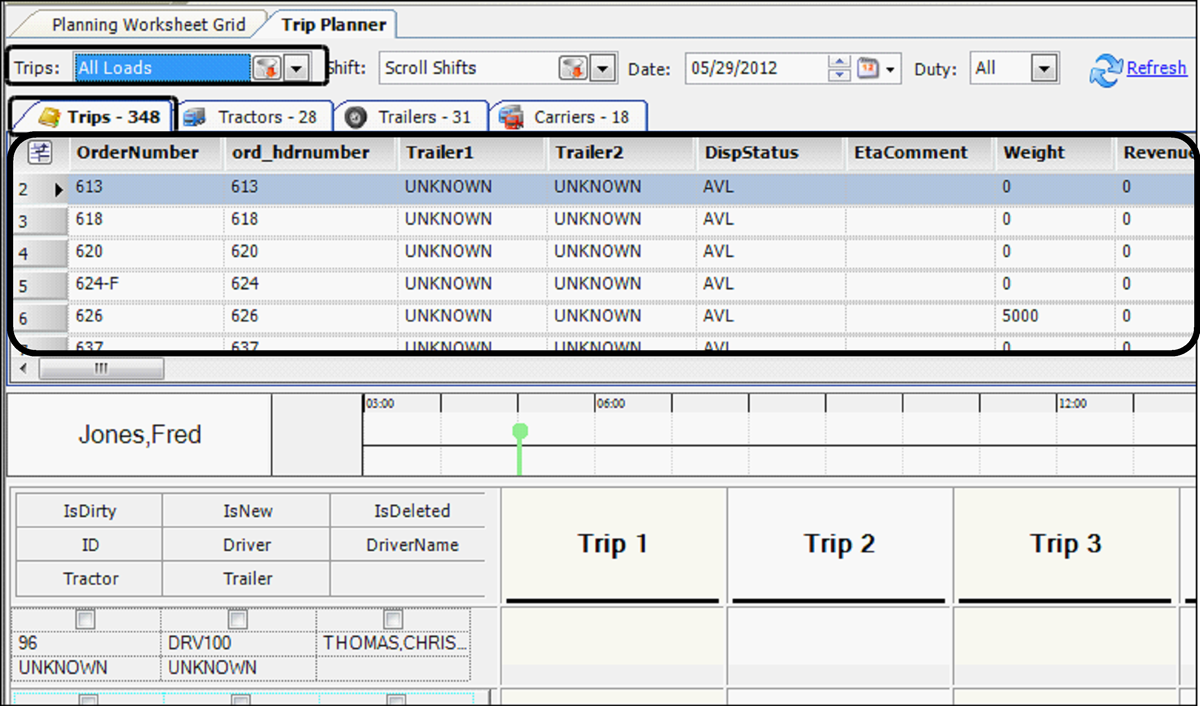Click the clear filter icon in Trips box
This screenshot has height=706, width=1200.
pyautogui.click(x=265, y=68)
